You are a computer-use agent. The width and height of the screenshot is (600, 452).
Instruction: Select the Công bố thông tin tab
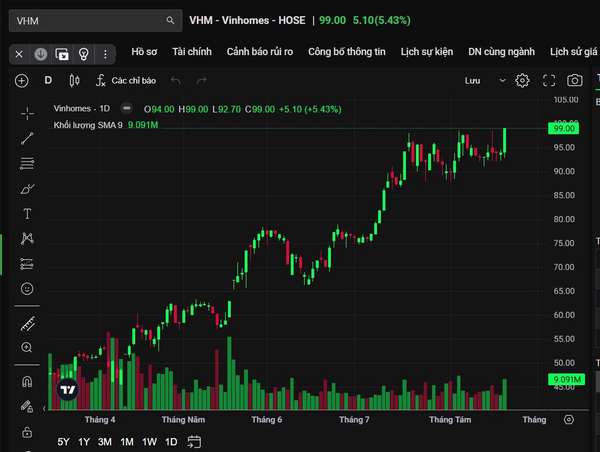pyautogui.click(x=347, y=52)
